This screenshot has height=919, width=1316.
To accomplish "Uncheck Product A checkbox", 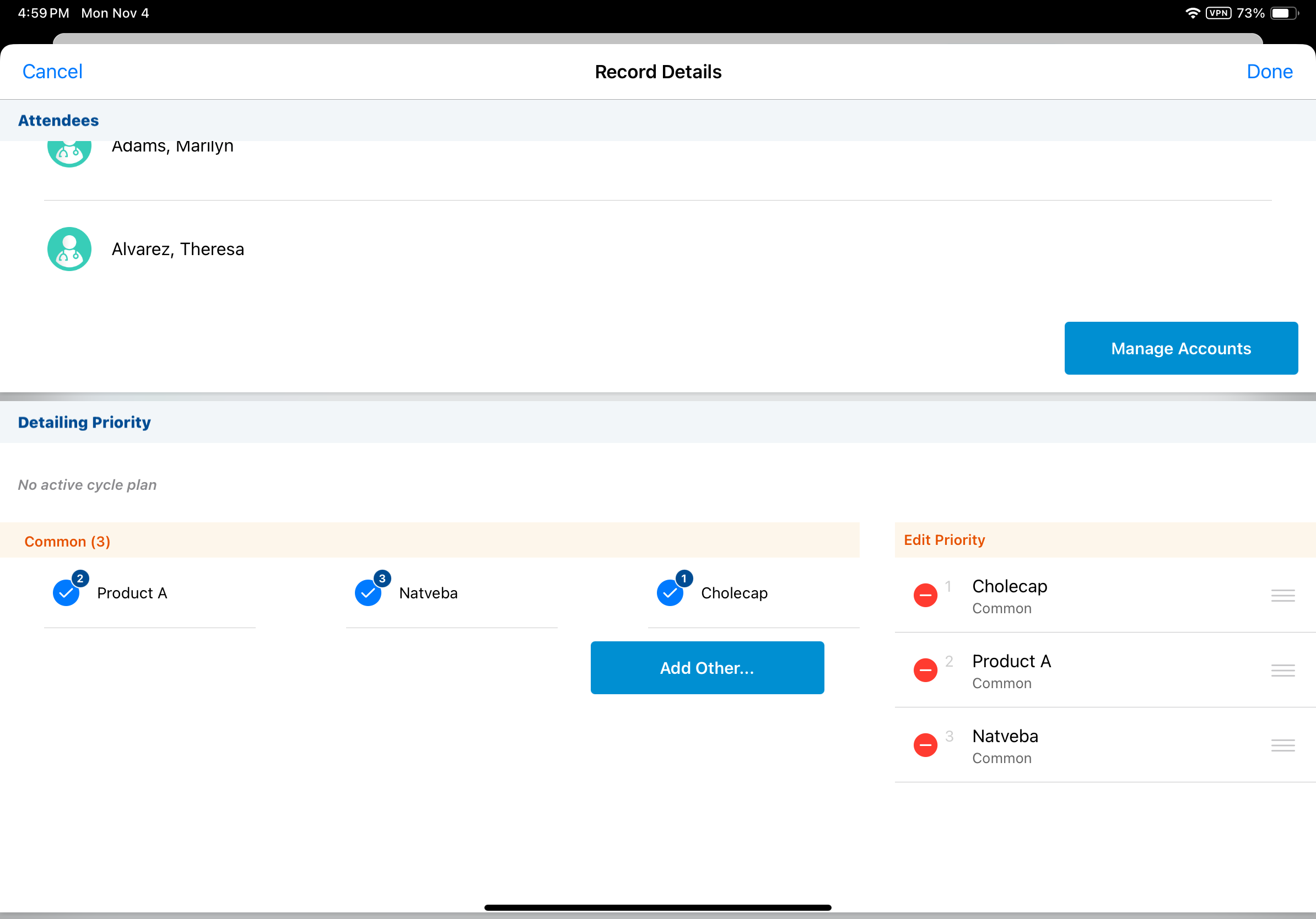I will (x=67, y=593).
